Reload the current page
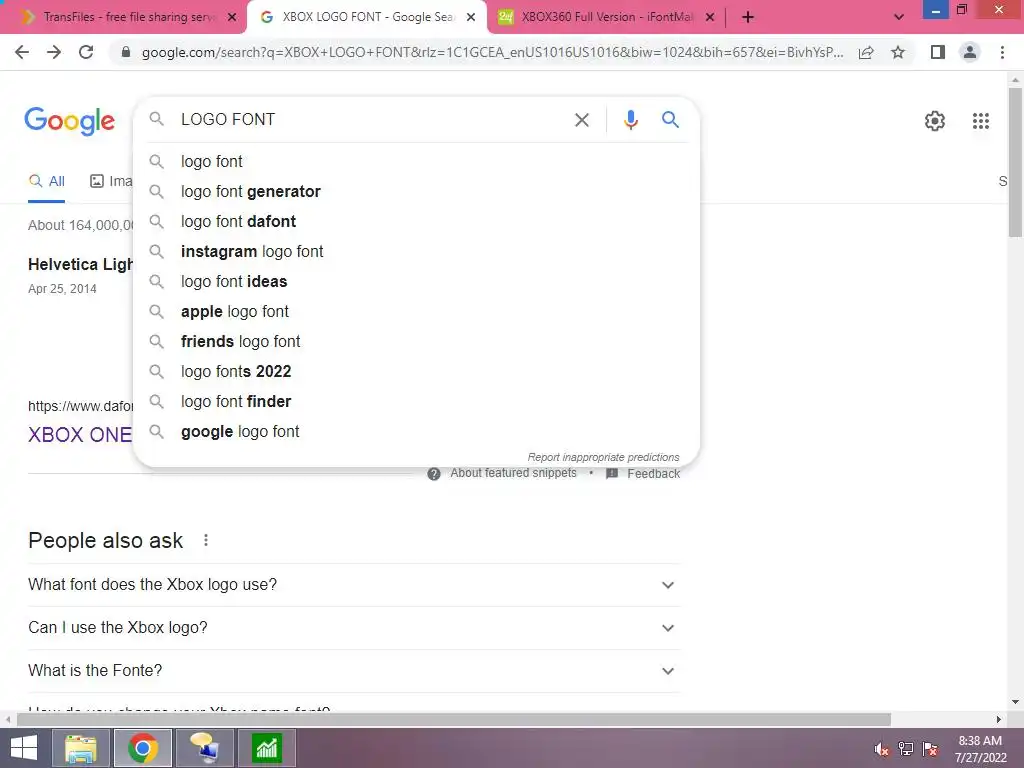 [86, 52]
